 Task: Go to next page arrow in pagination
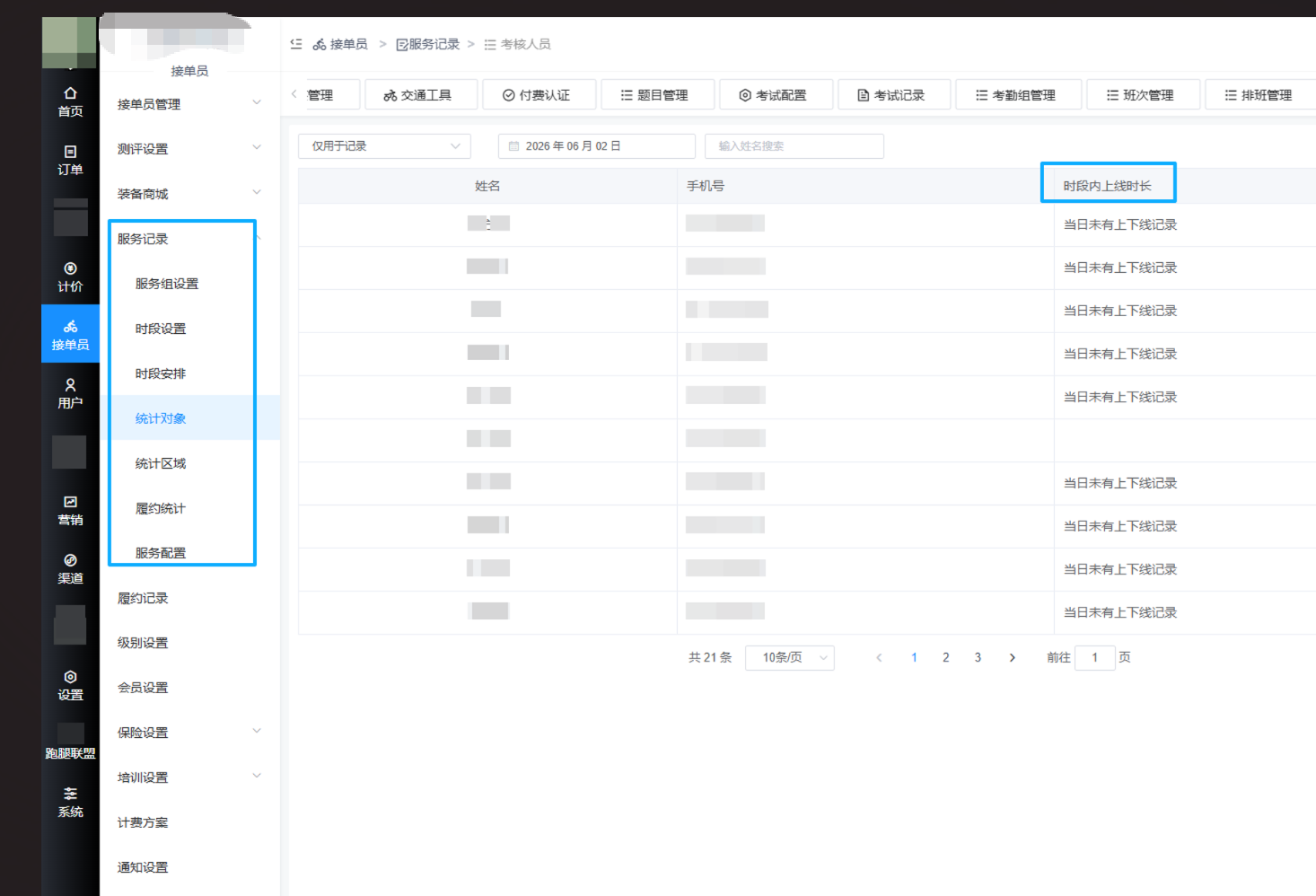tap(1013, 658)
